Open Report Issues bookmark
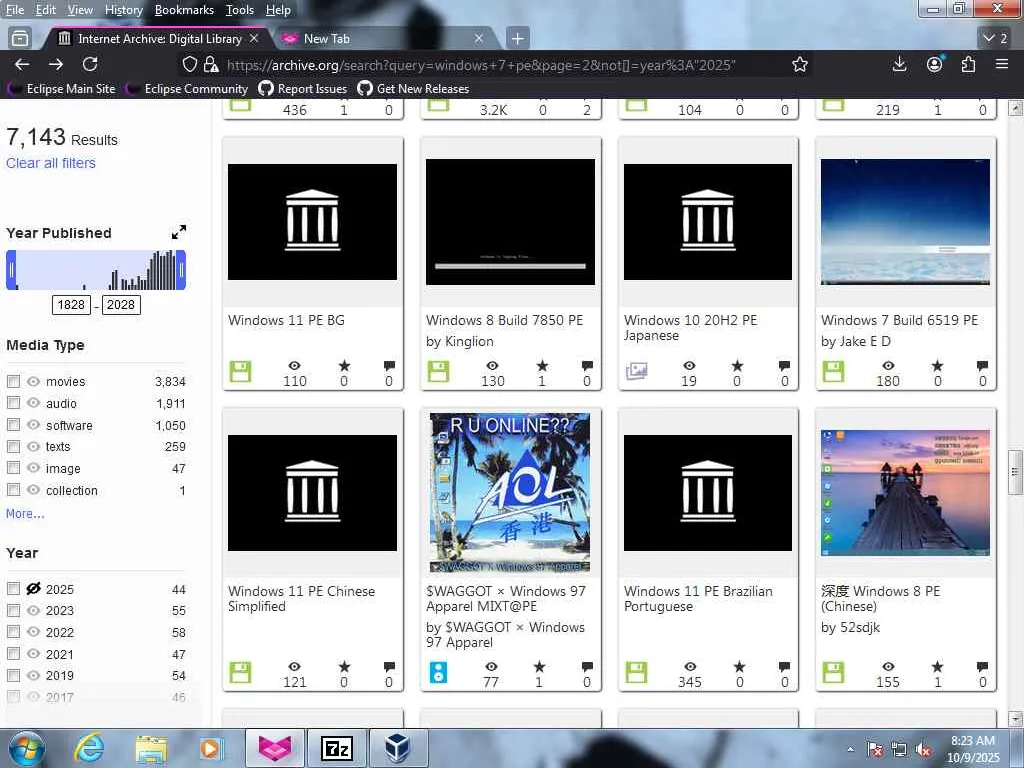The width and height of the screenshot is (1024, 768). coord(302,88)
